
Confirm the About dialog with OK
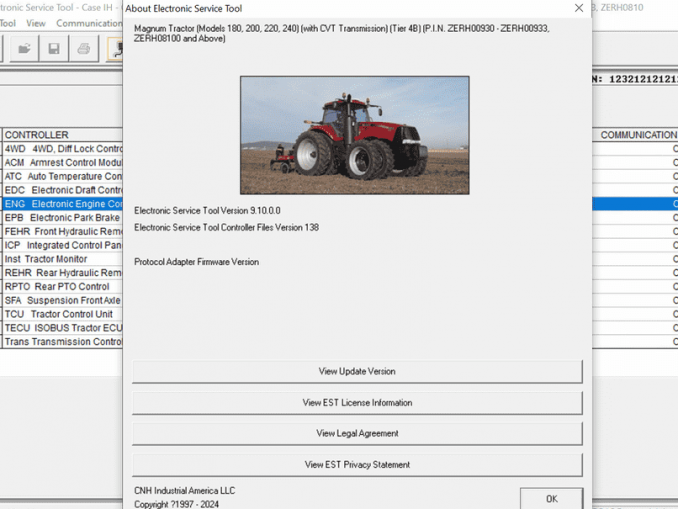coord(551,499)
